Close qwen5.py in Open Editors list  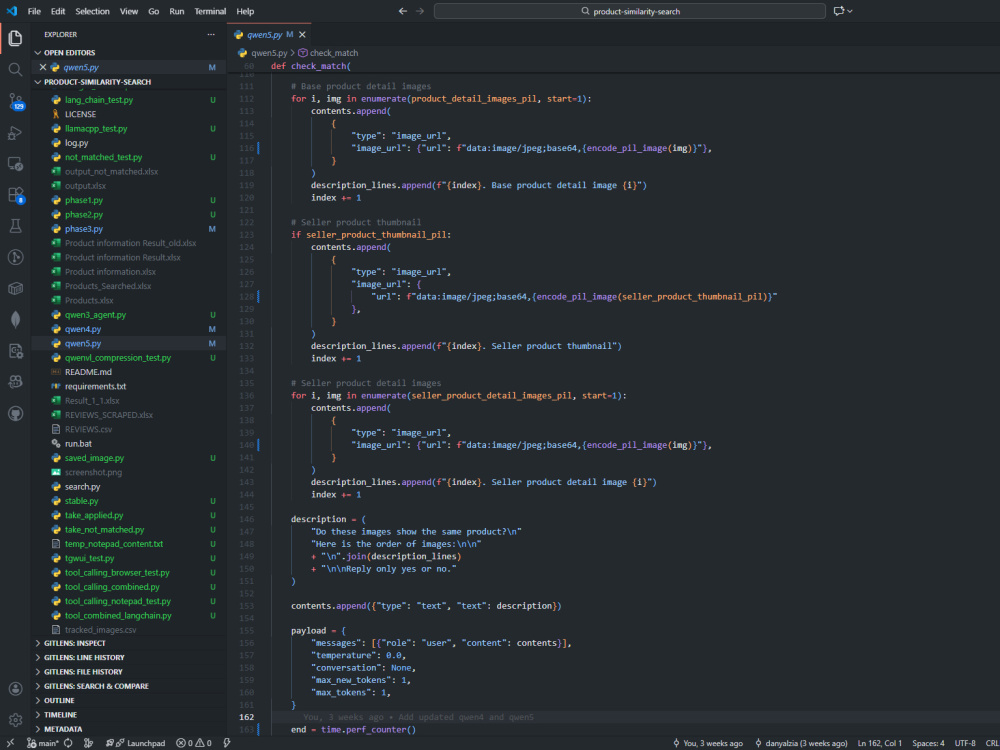click(43, 67)
